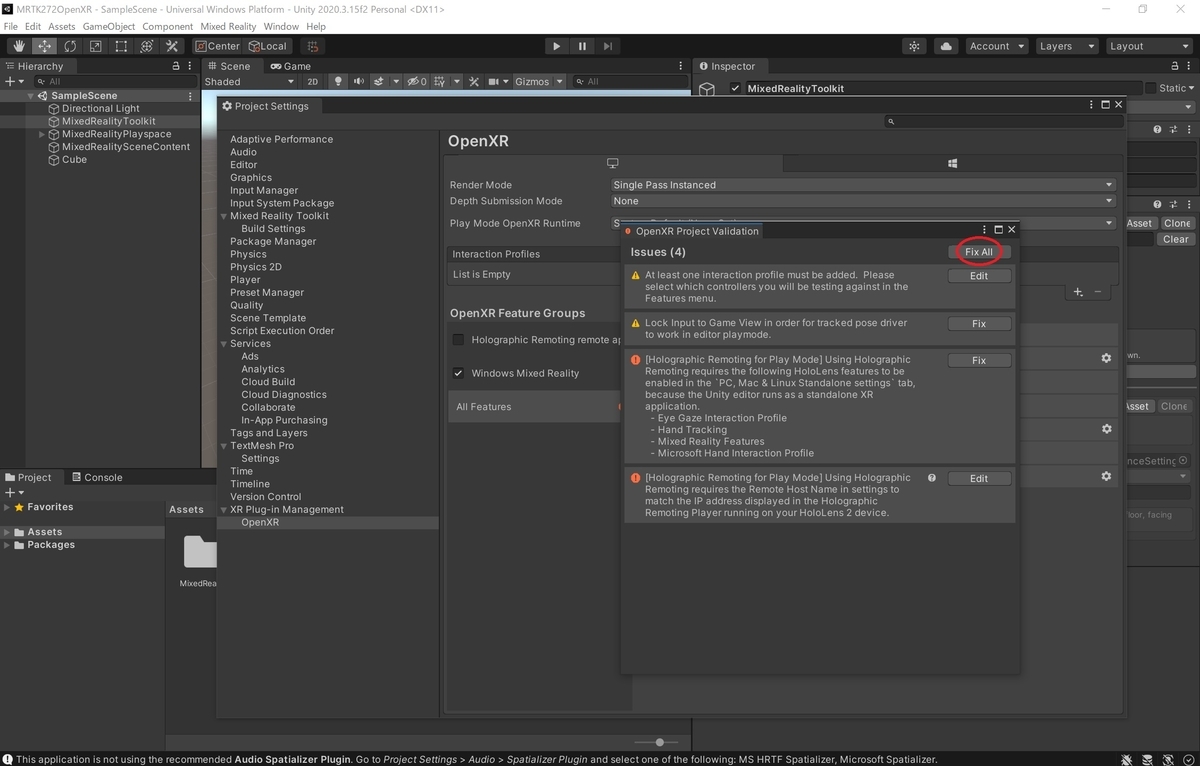Image resolution: width=1200 pixels, height=766 pixels.
Task: Lock the Hierarchy panel
Action: click(x=177, y=66)
